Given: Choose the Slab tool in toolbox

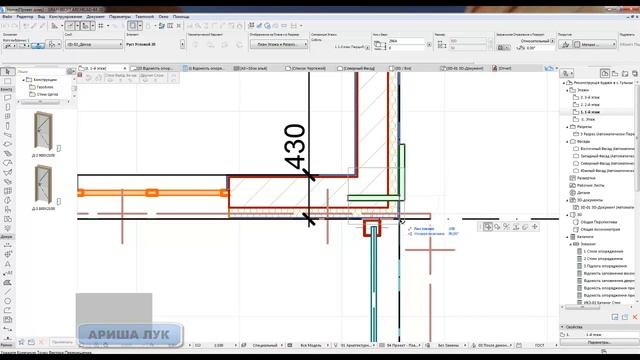Looking at the screenshot, I should pyautogui.click(x=7, y=144).
